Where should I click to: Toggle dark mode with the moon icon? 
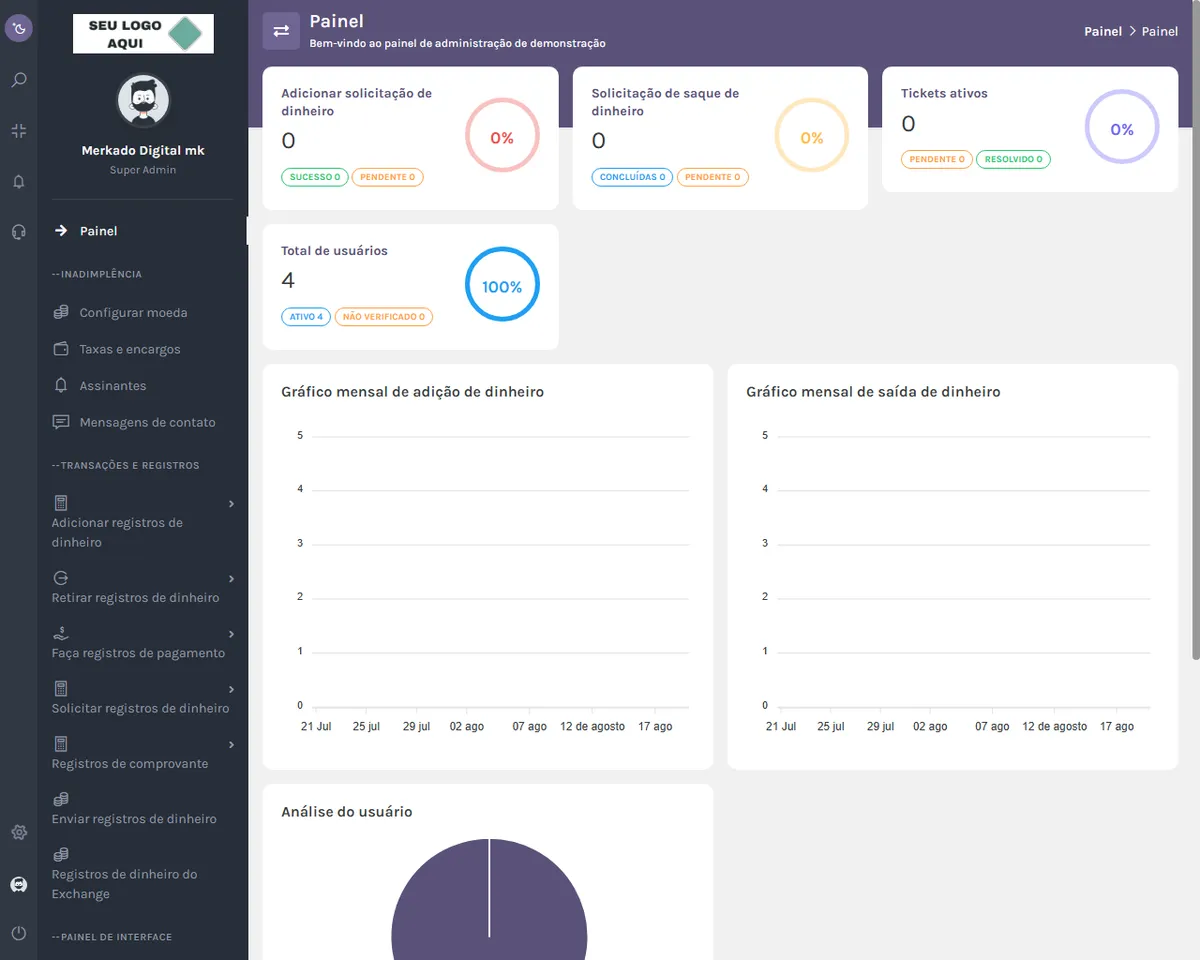pos(19,28)
